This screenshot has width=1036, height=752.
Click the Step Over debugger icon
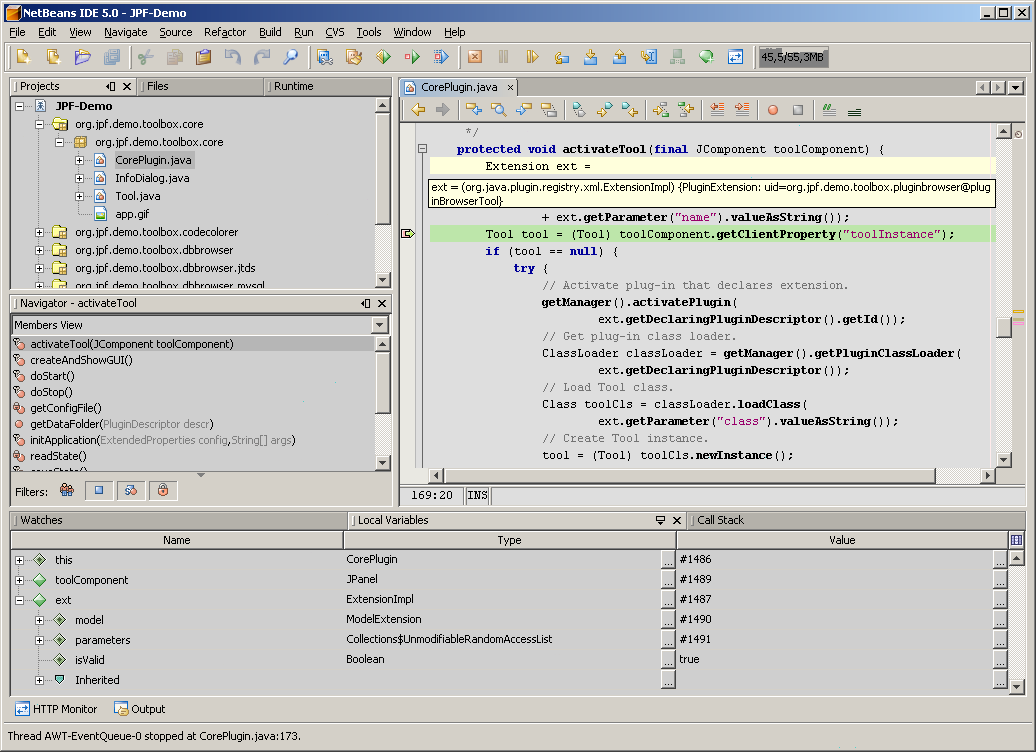pyautogui.click(x=562, y=57)
